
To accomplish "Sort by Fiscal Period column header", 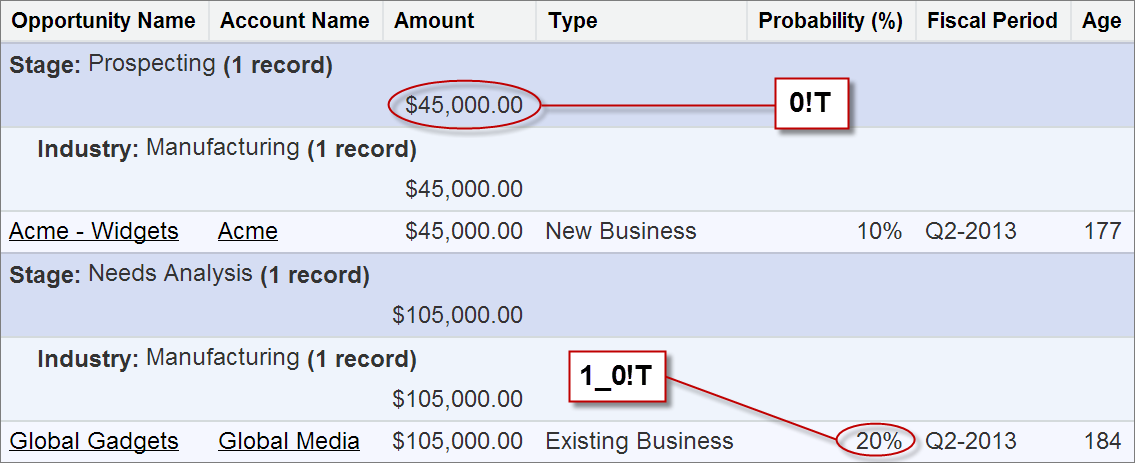I will pyautogui.click(x=992, y=21).
